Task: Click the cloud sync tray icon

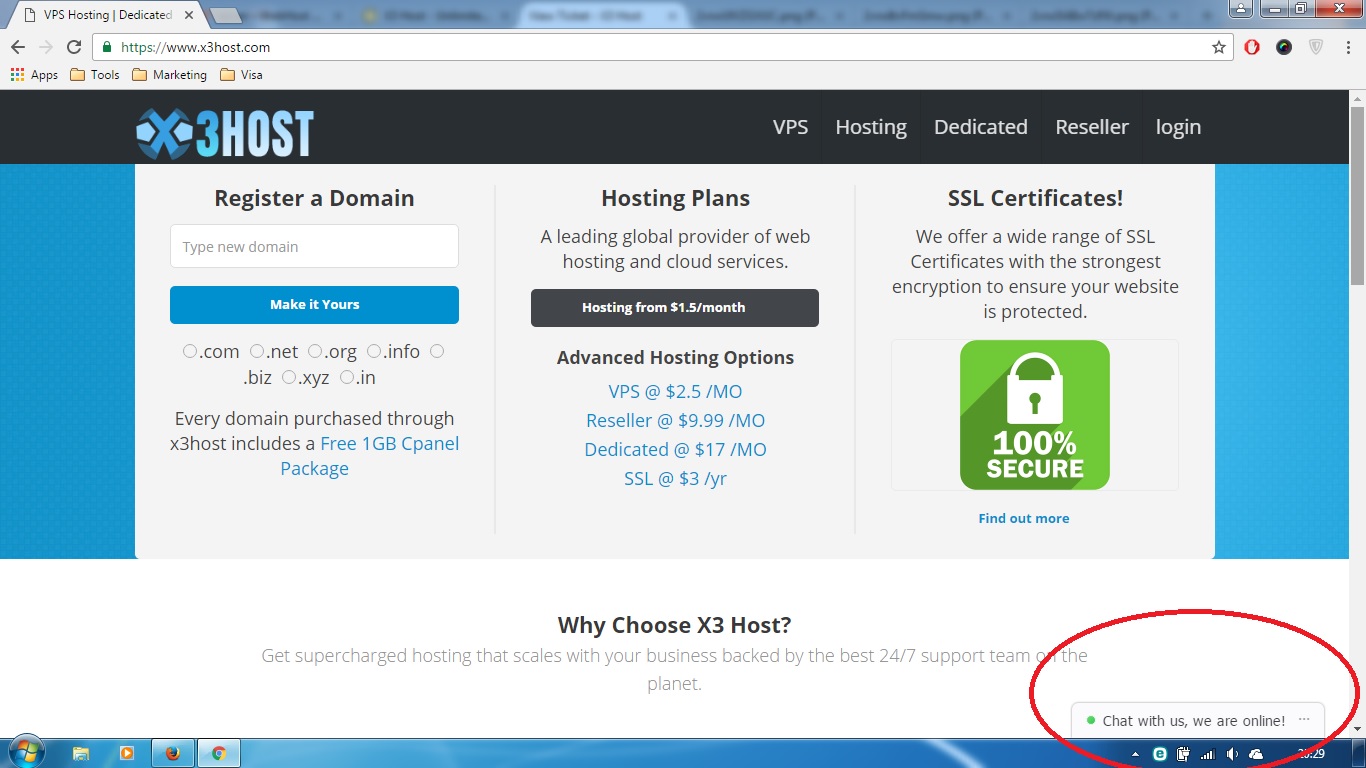Action: click(x=1256, y=754)
